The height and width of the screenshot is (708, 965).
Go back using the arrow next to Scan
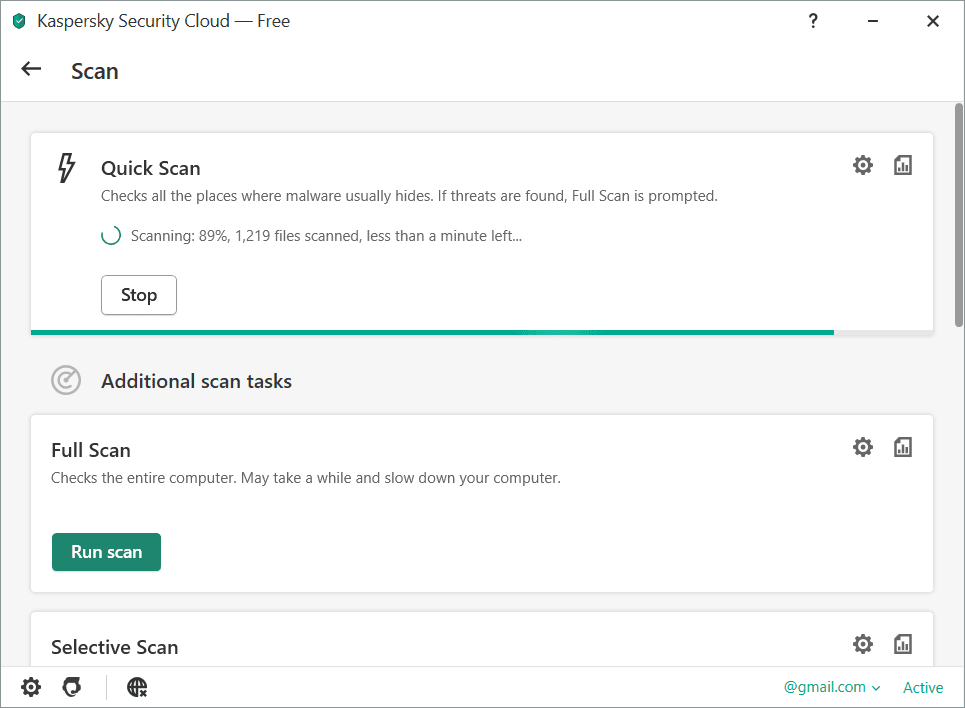point(32,70)
